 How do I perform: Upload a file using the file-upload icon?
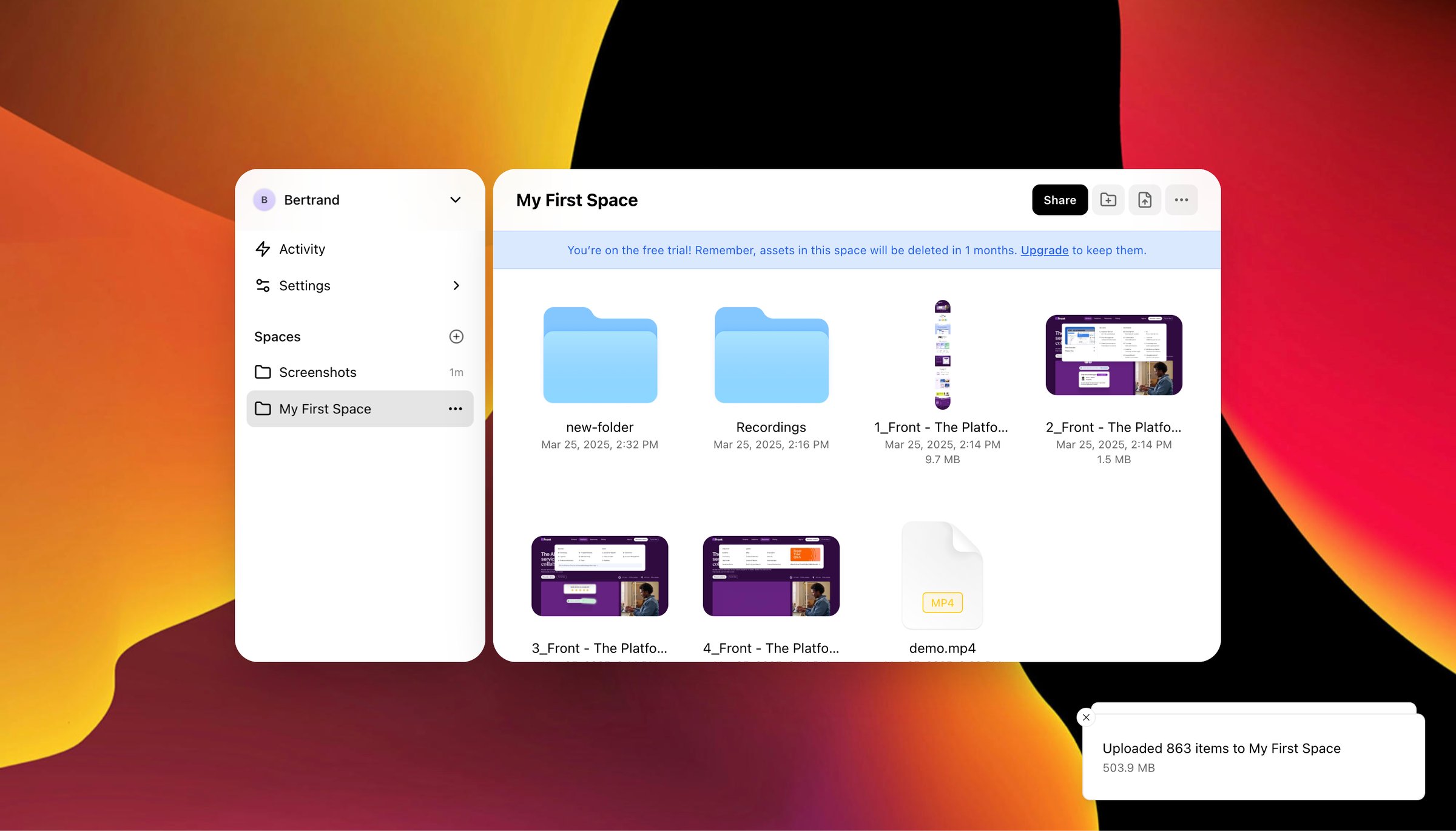coord(1144,200)
